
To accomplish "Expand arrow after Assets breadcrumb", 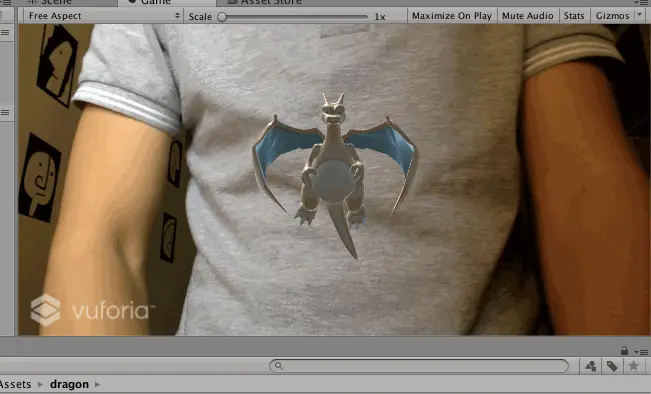I will pyautogui.click(x=40, y=384).
